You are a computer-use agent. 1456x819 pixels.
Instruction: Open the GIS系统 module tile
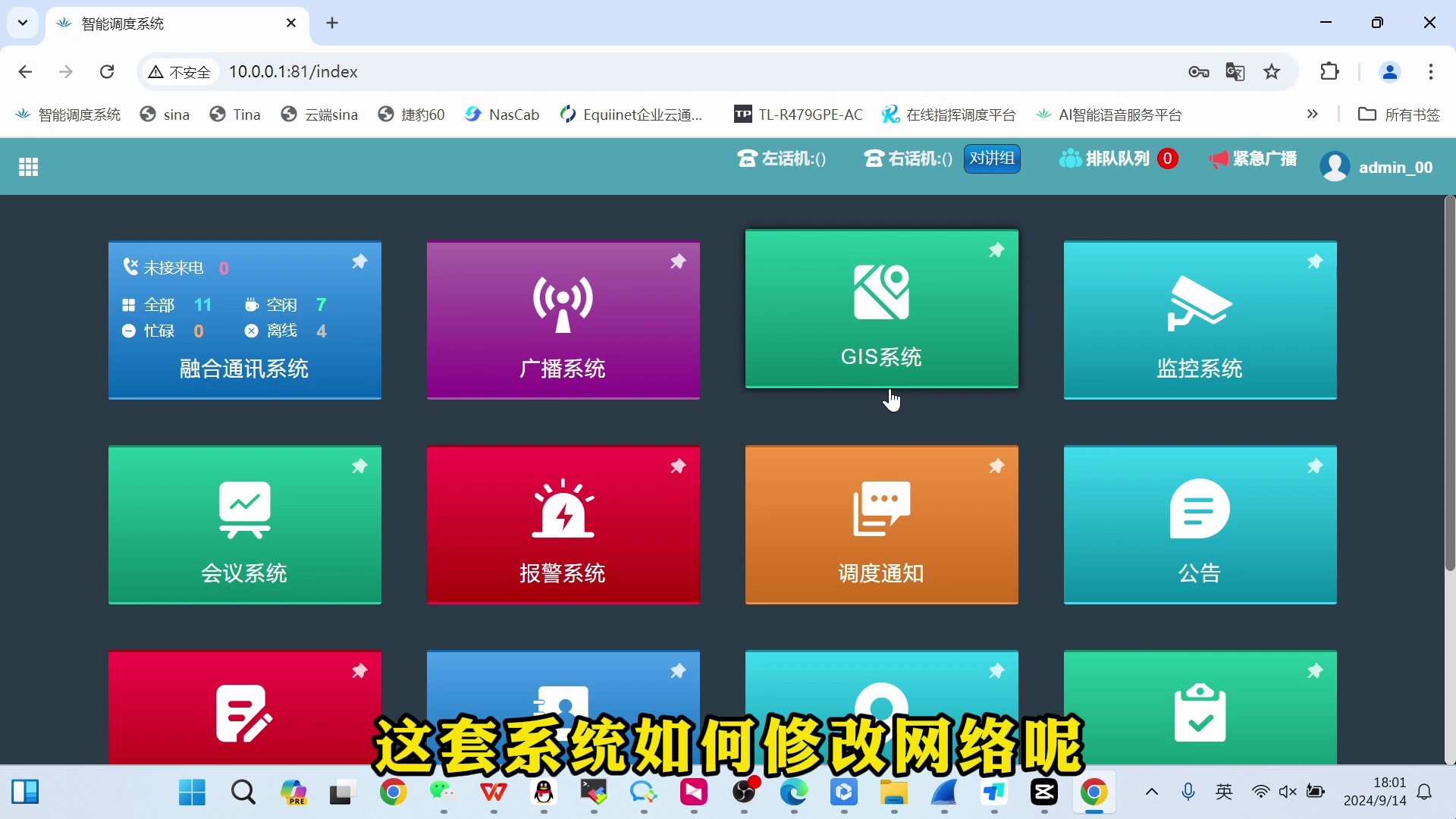(x=880, y=309)
